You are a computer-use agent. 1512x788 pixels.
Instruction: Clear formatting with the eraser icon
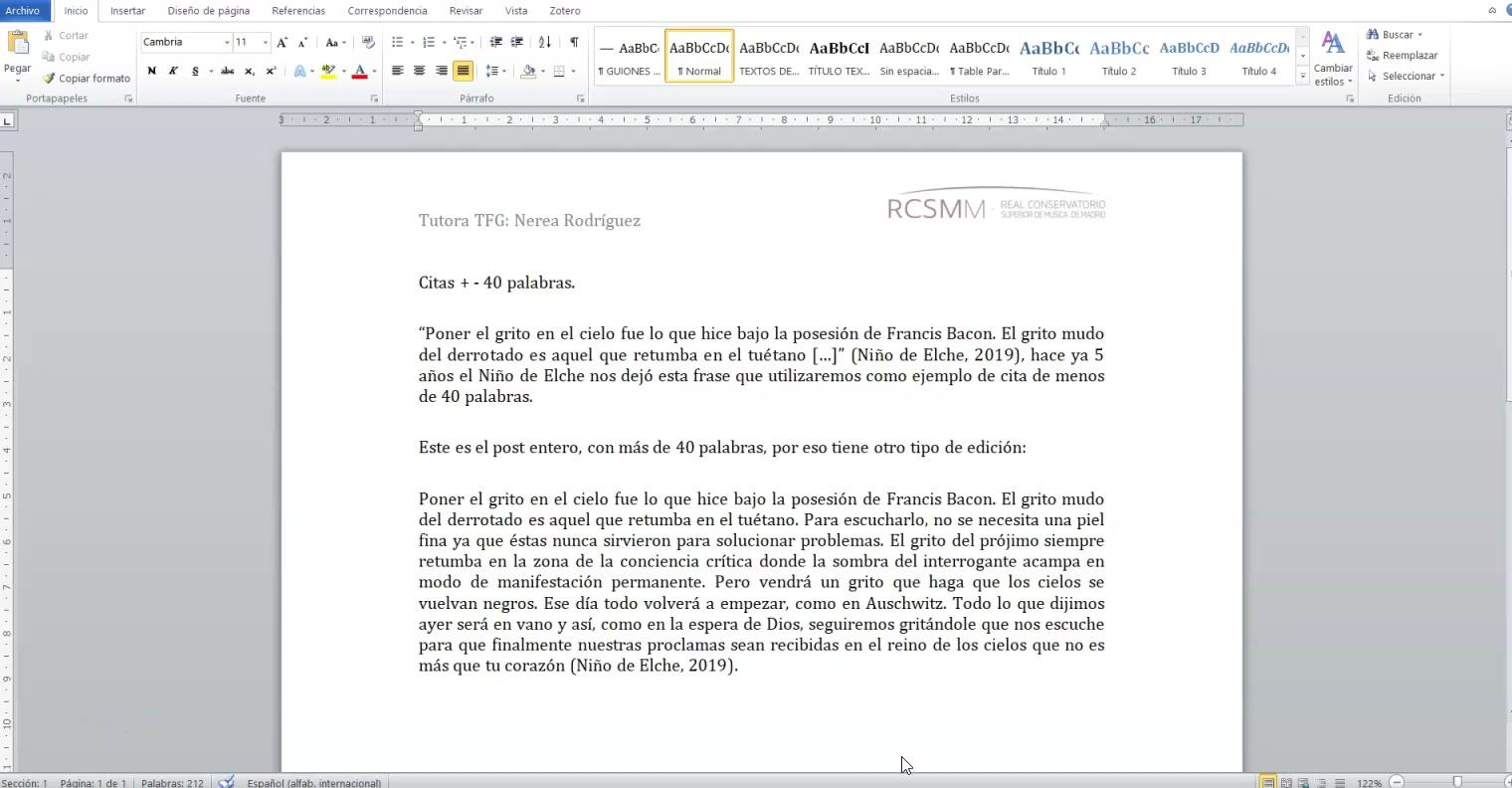coord(368,43)
